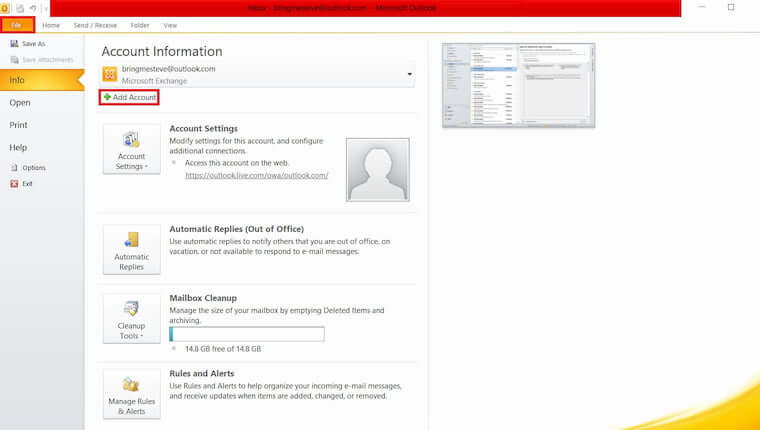This screenshot has width=760, height=430.
Task: Open the Open backstage section
Action: pyautogui.click(x=20, y=103)
